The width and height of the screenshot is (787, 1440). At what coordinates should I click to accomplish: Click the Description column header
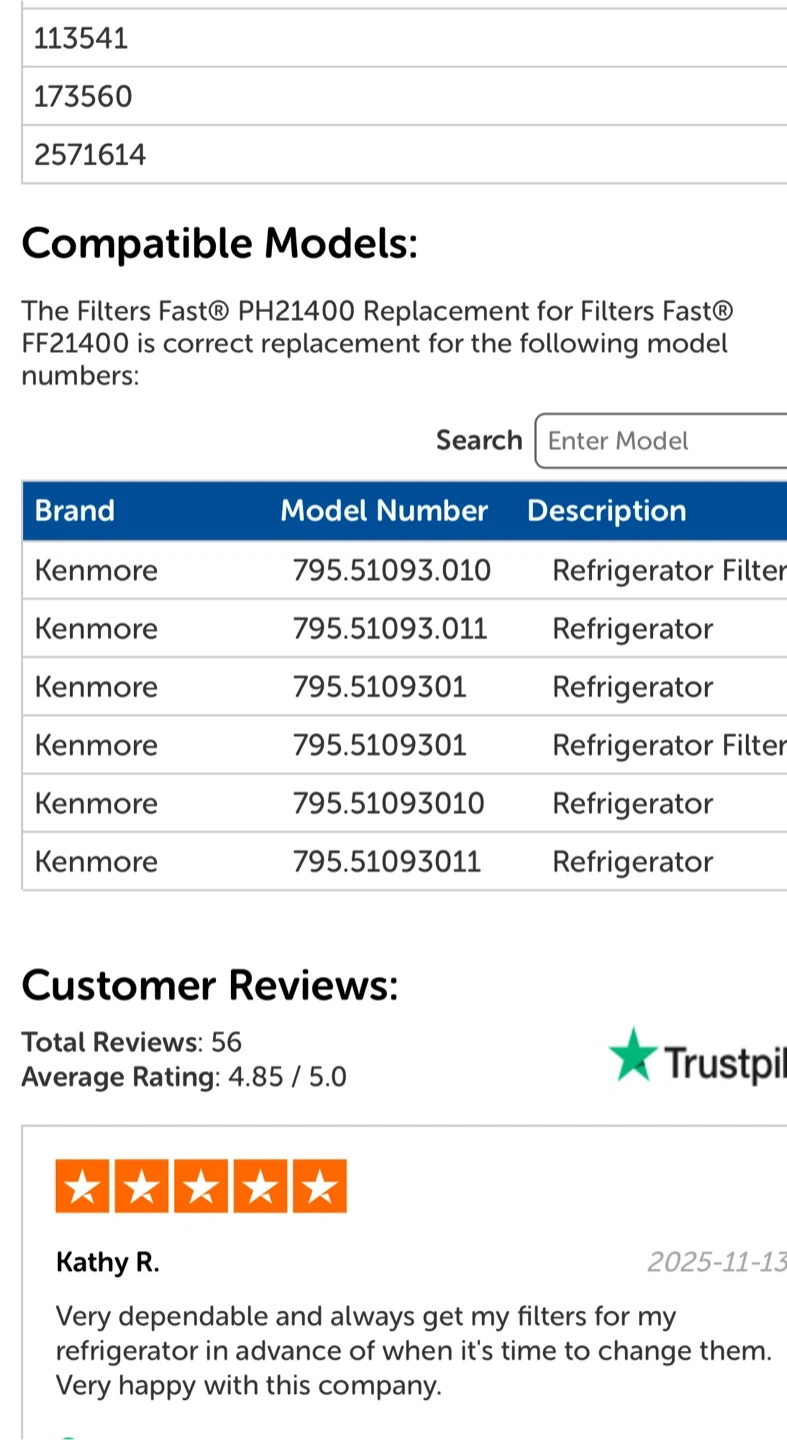607,511
